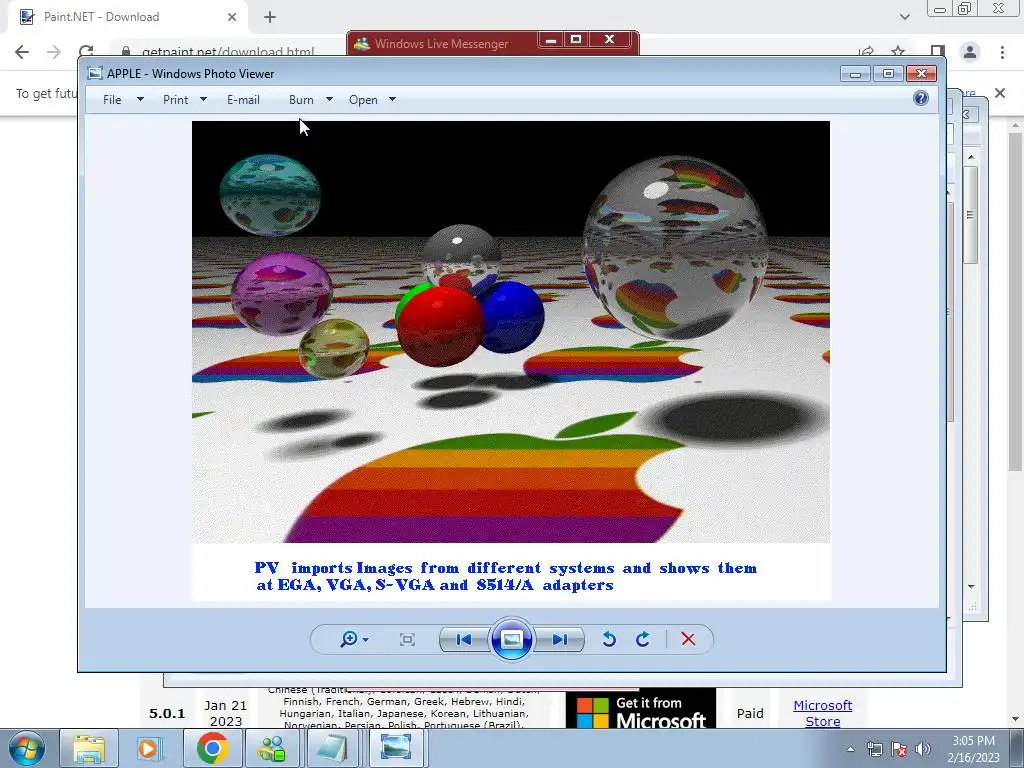Dismiss the Chrome notification bar with X
The image size is (1024, 768).
tap(1000, 93)
